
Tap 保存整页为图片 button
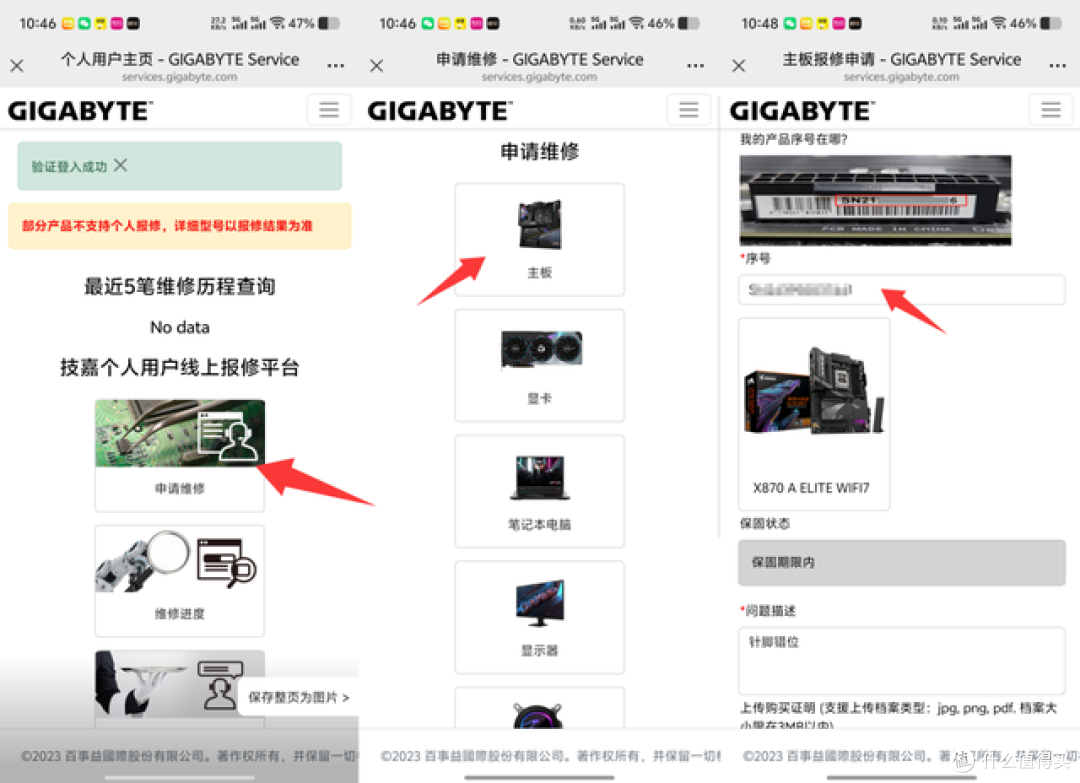tap(299, 698)
